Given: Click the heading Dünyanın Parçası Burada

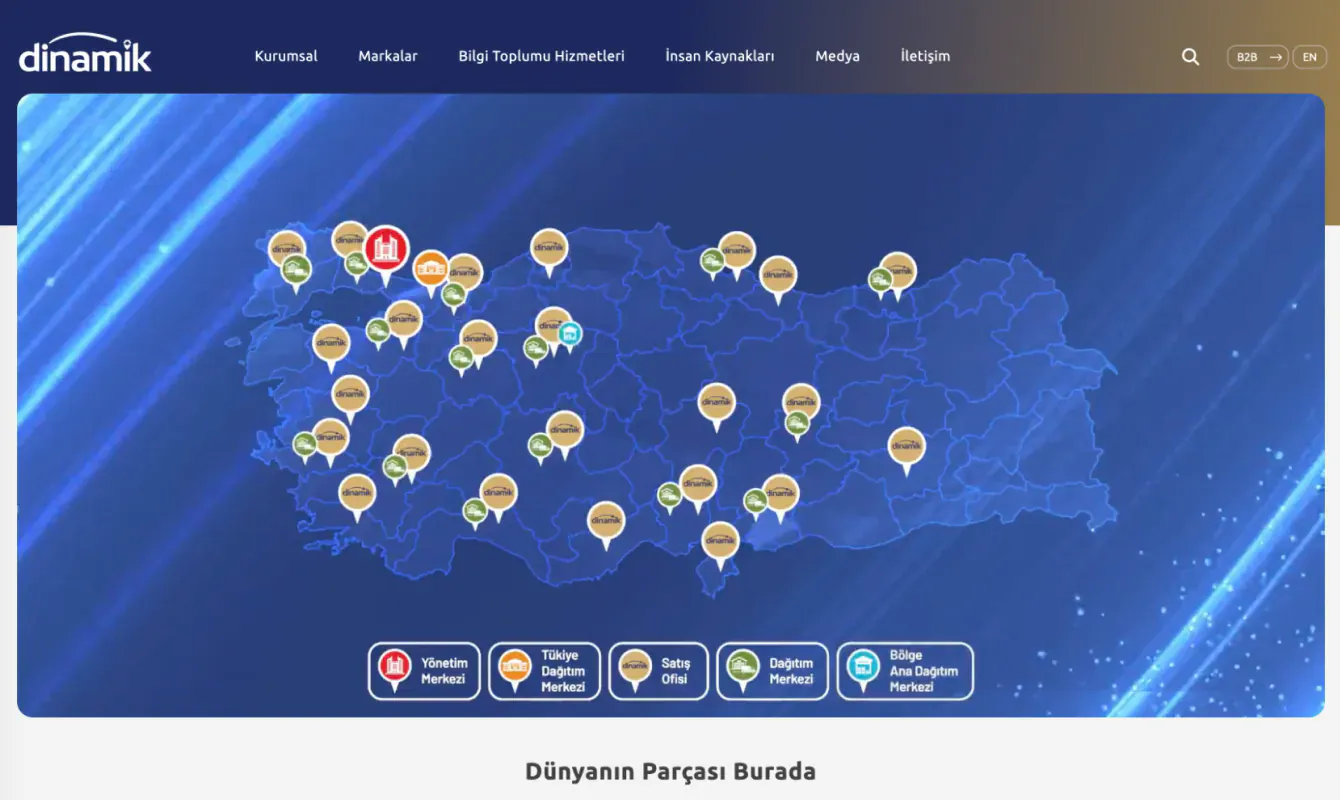Looking at the screenshot, I should click(670, 771).
